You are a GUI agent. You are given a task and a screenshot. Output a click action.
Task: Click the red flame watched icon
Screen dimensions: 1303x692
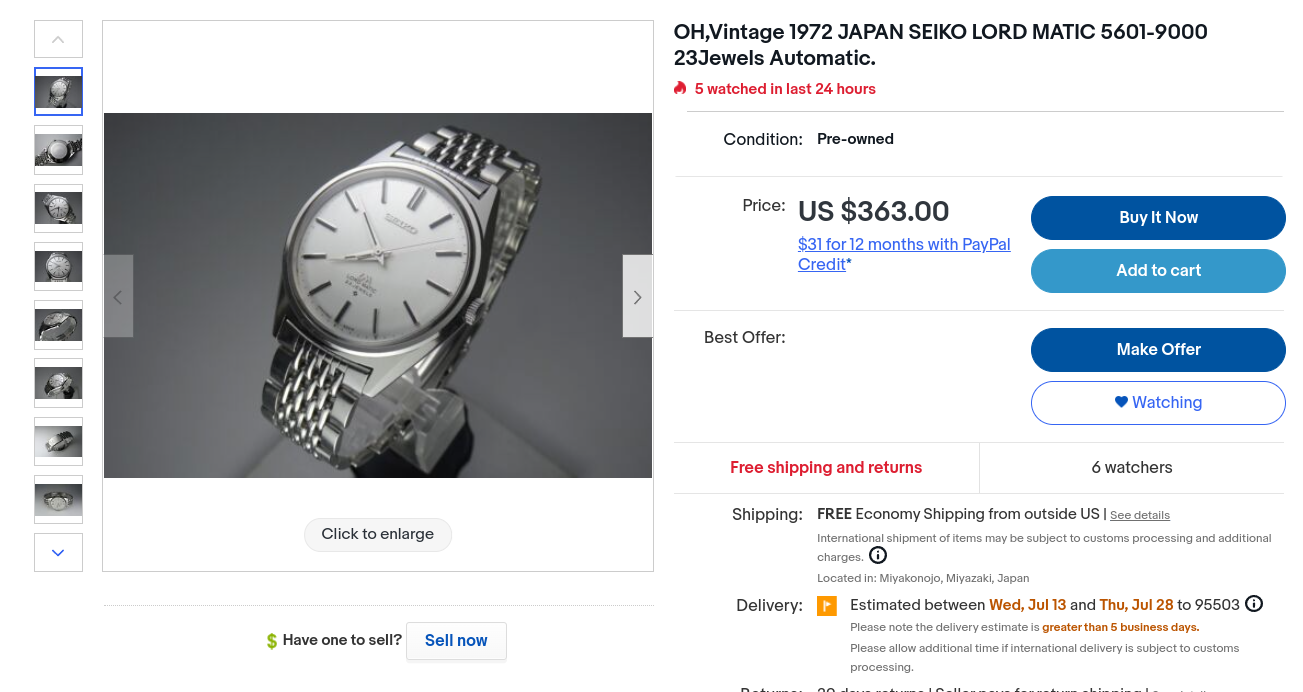coord(680,88)
